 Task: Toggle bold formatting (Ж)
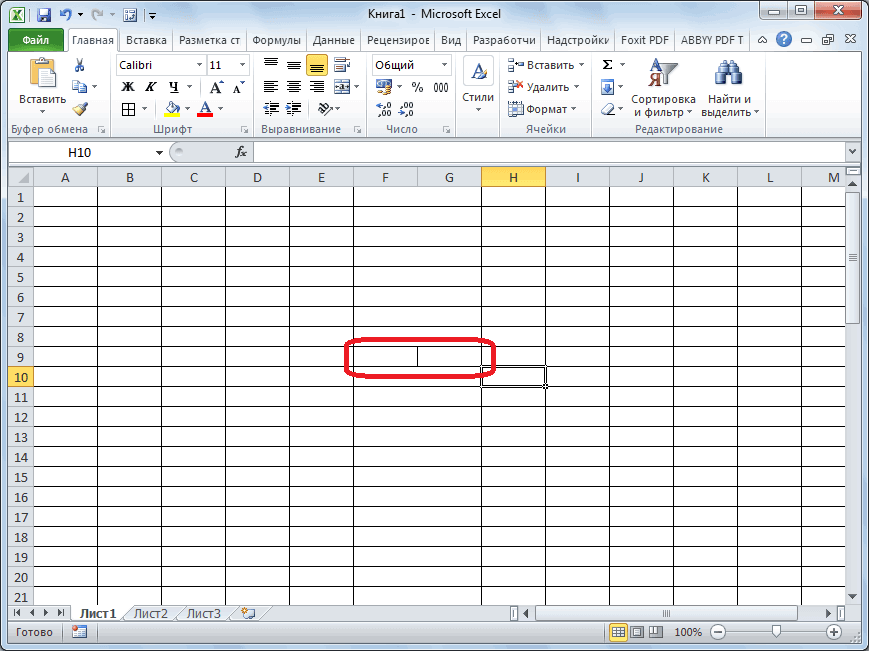[128, 87]
